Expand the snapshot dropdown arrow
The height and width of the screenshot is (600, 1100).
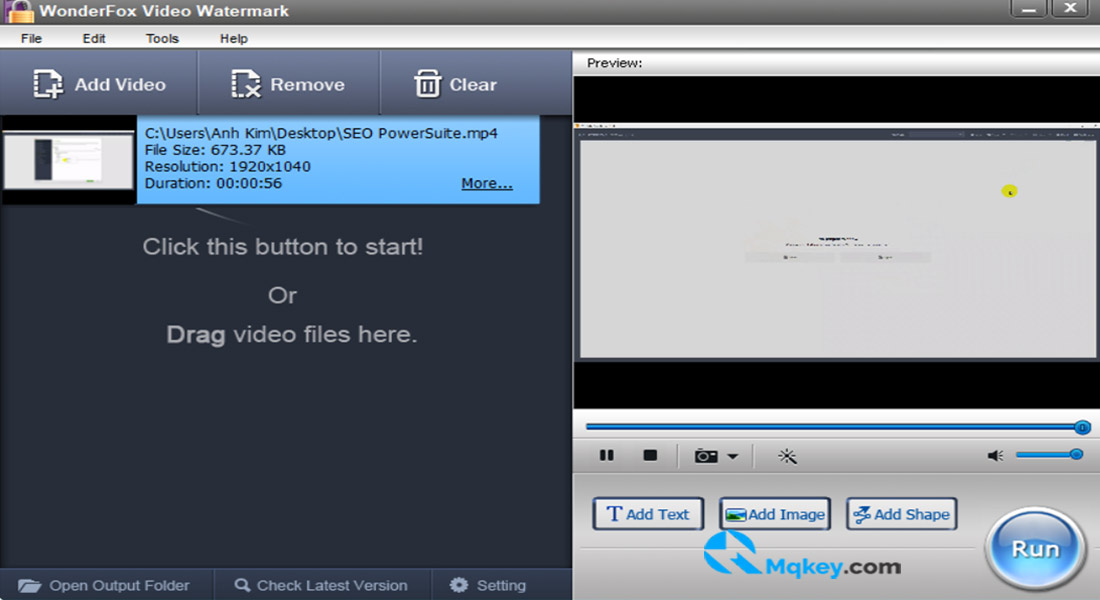[732, 456]
